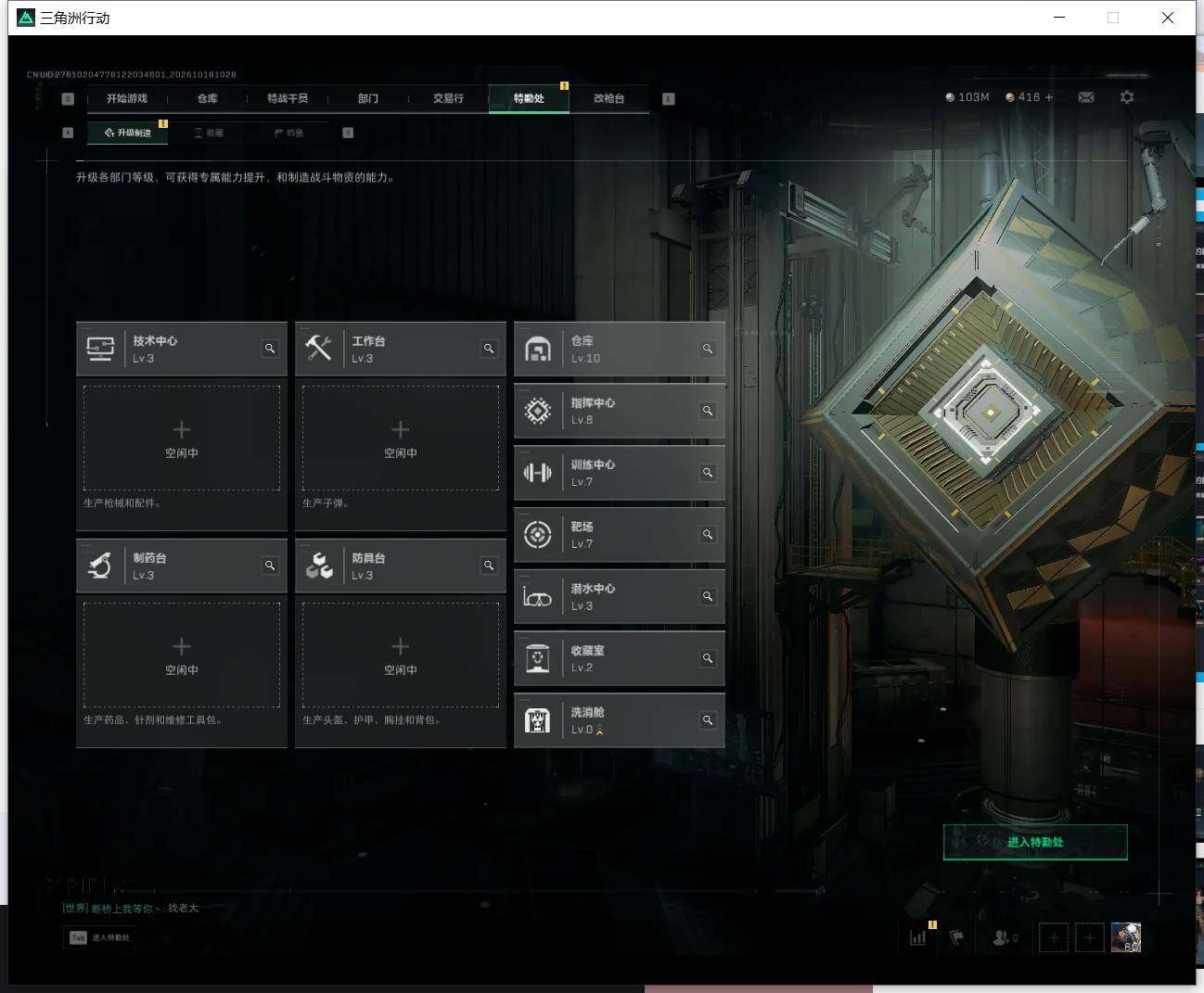This screenshot has width=1204, height=993.
Task: Click the 潜水中心 goggles icon
Action: 538,597
